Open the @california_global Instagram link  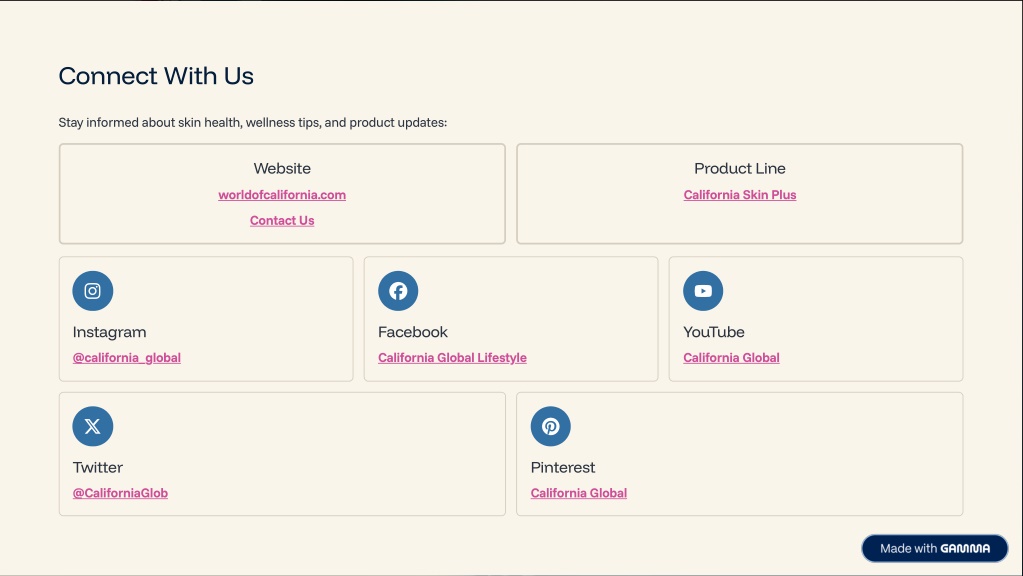pyautogui.click(x=127, y=357)
